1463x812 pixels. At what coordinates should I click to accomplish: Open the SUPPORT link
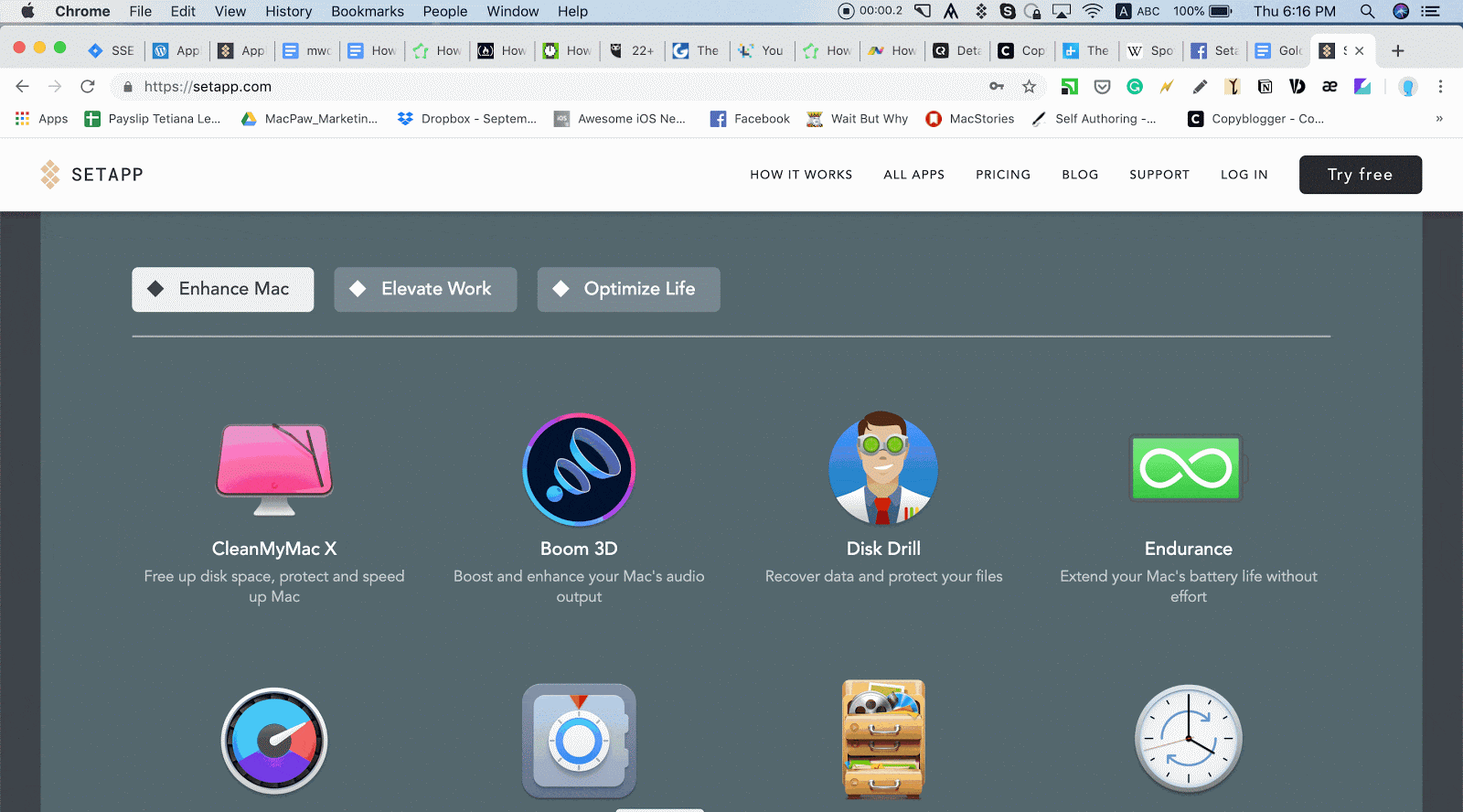[1159, 175]
